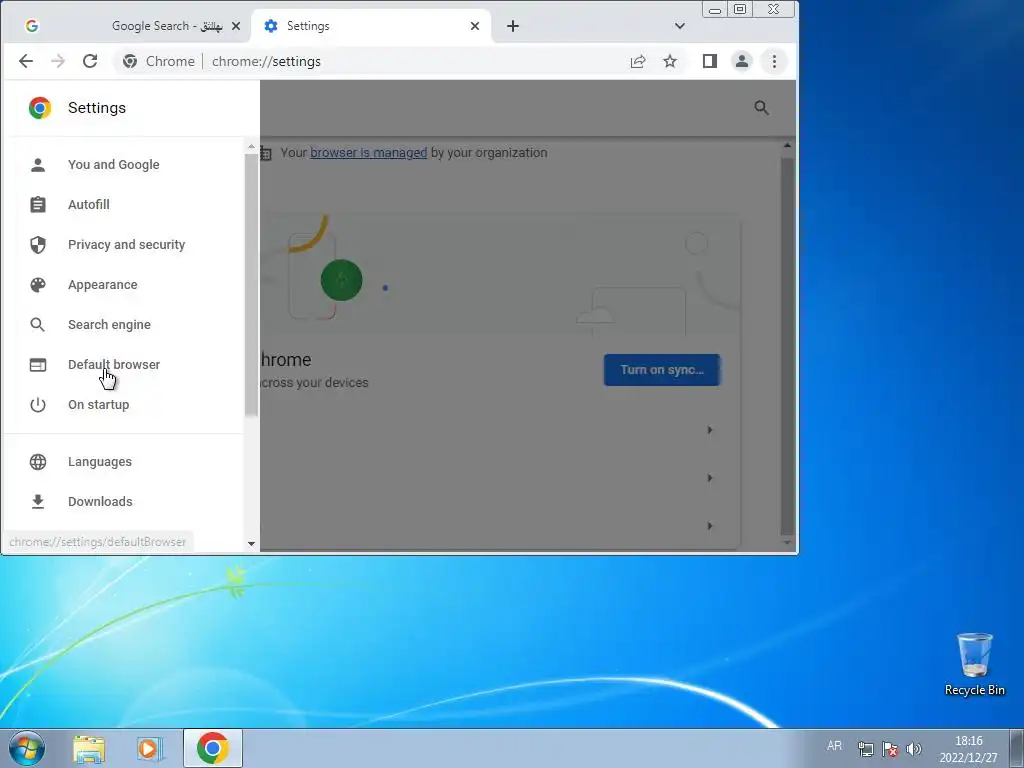Image resolution: width=1024 pixels, height=768 pixels.
Task: Click the shield icon for Privacy and security
Action: 38,245
